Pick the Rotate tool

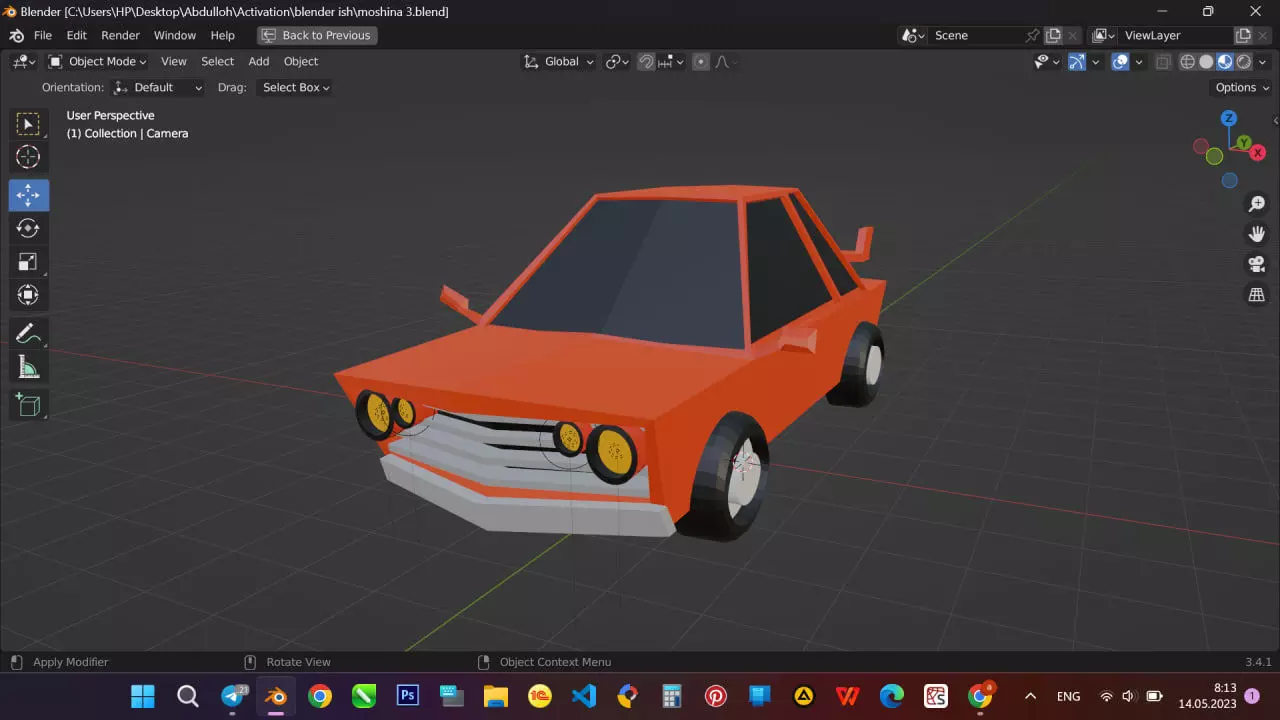28,228
